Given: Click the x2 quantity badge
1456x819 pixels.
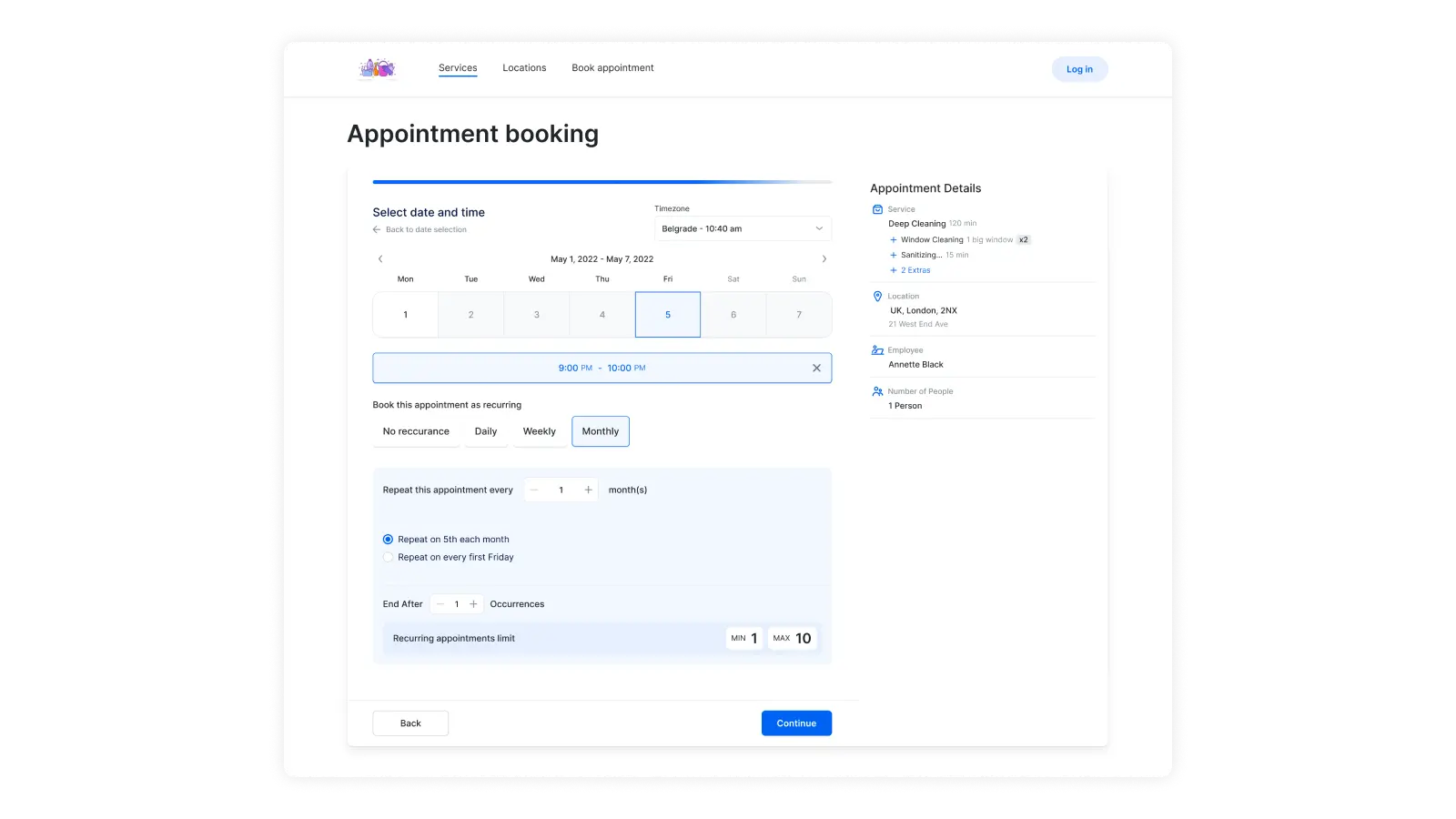Looking at the screenshot, I should (1024, 240).
